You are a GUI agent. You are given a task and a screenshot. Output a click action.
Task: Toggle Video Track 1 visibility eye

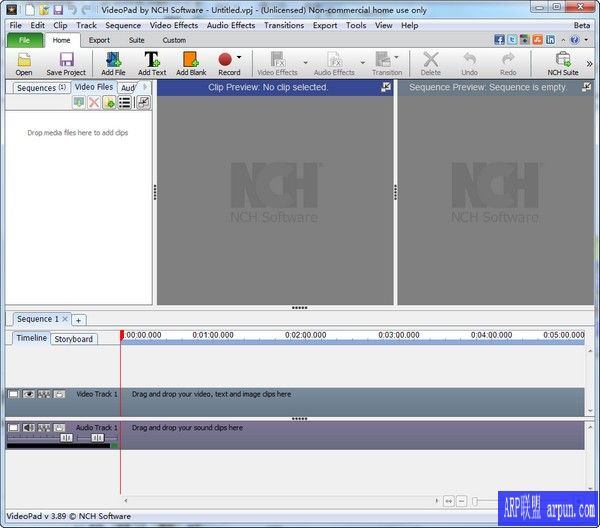point(29,394)
